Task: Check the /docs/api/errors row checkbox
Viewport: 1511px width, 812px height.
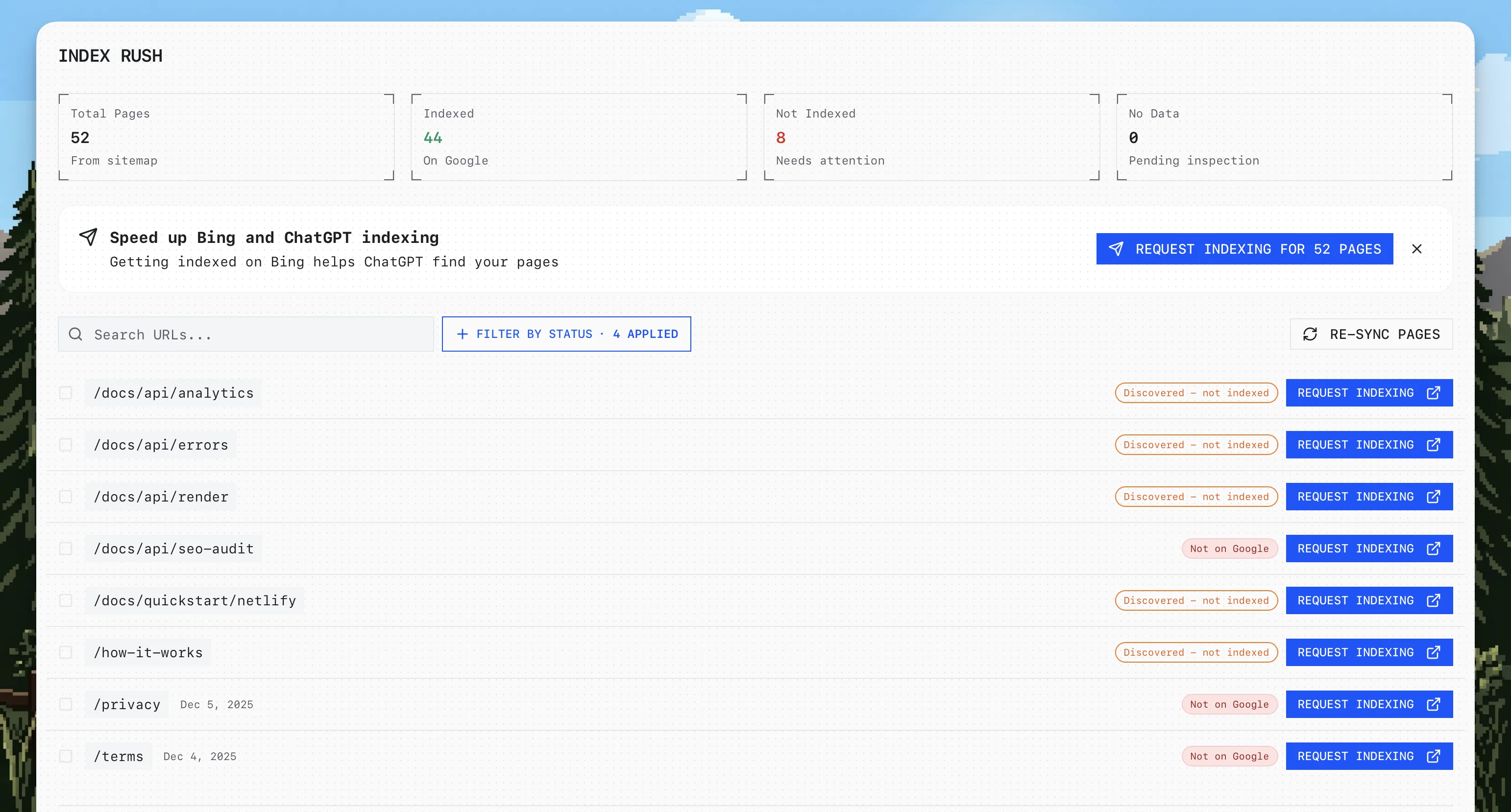Action: click(65, 444)
